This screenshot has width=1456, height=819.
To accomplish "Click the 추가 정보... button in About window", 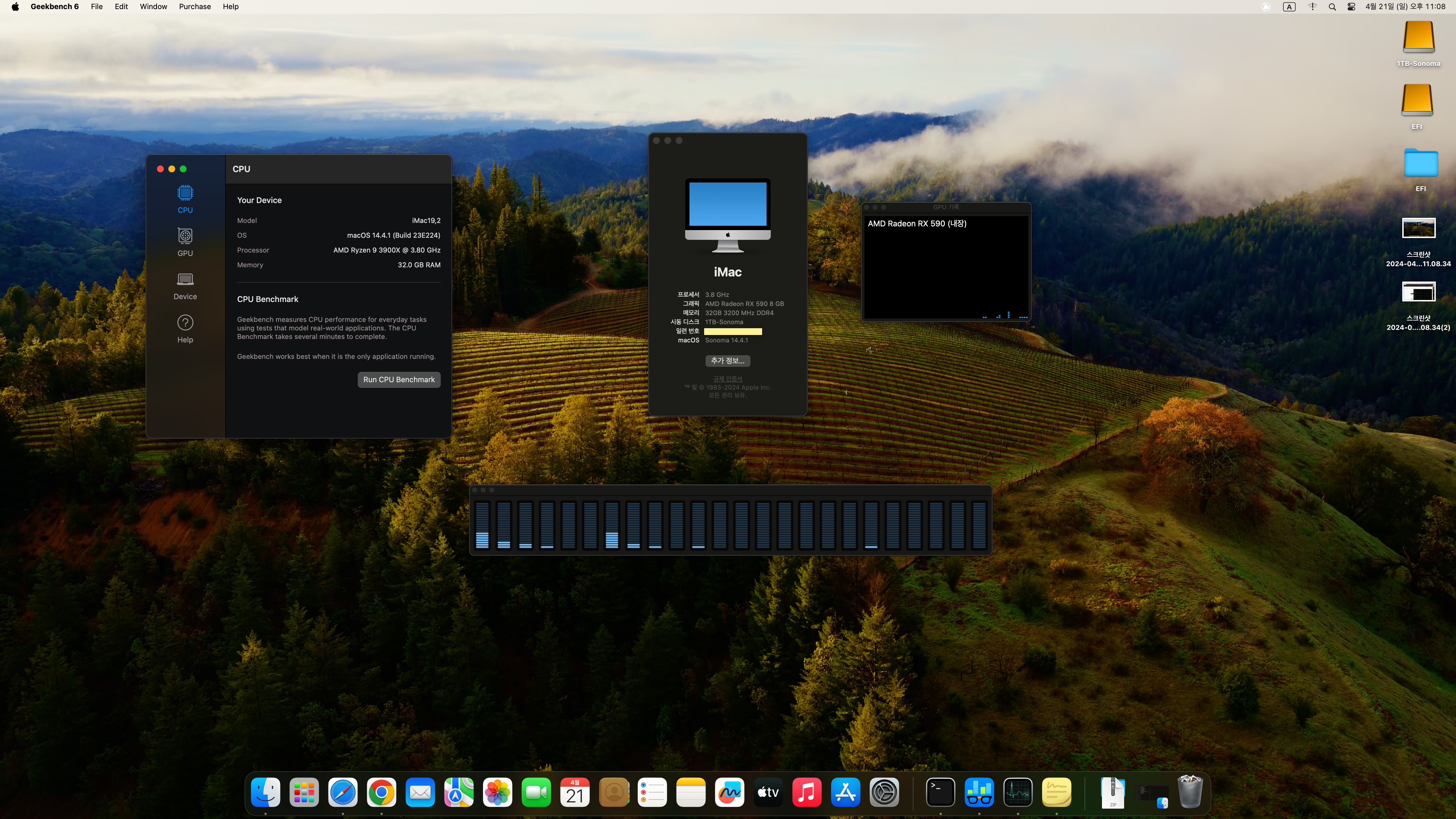I will pos(727,361).
